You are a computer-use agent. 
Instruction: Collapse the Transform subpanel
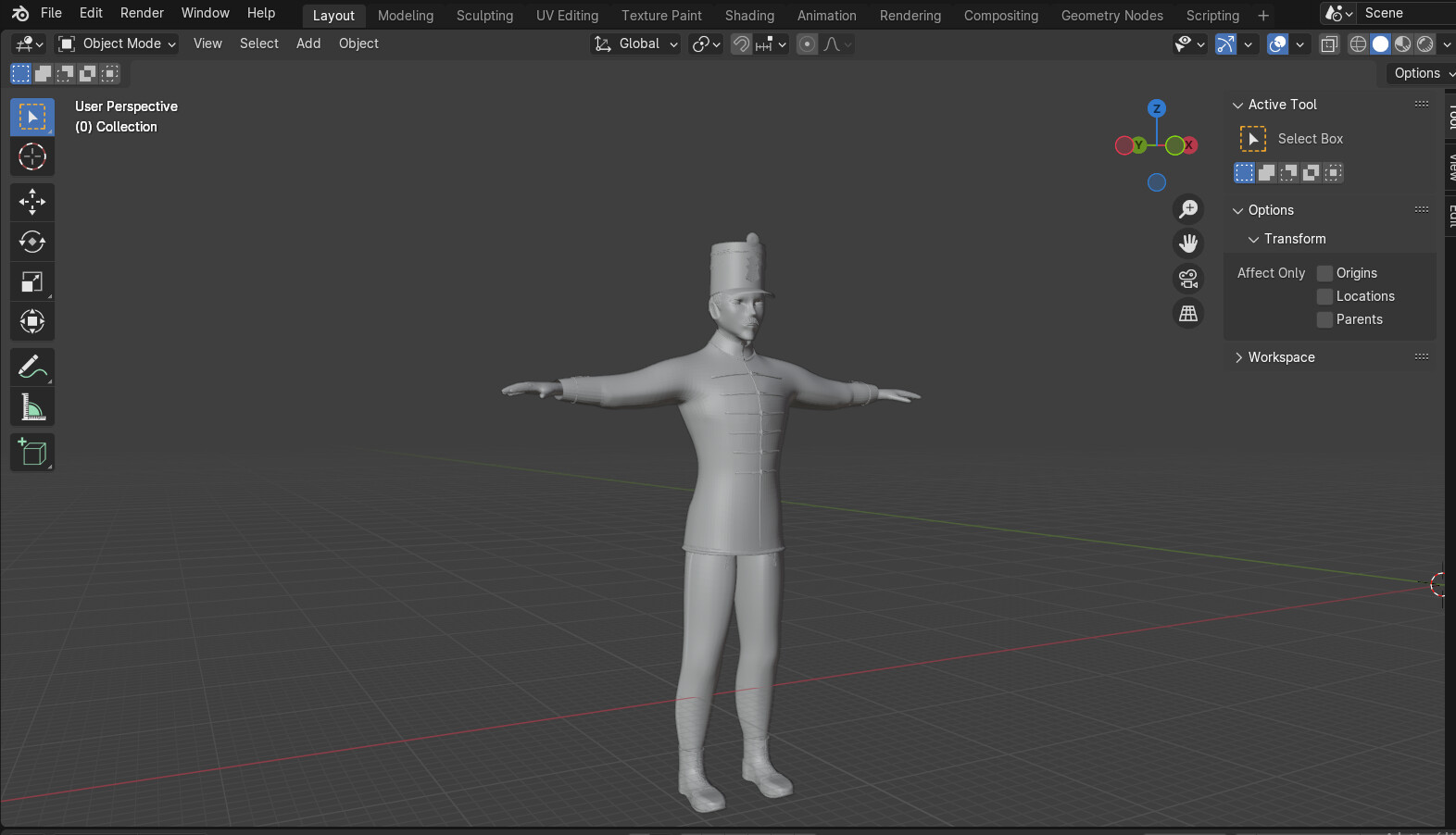(1254, 239)
